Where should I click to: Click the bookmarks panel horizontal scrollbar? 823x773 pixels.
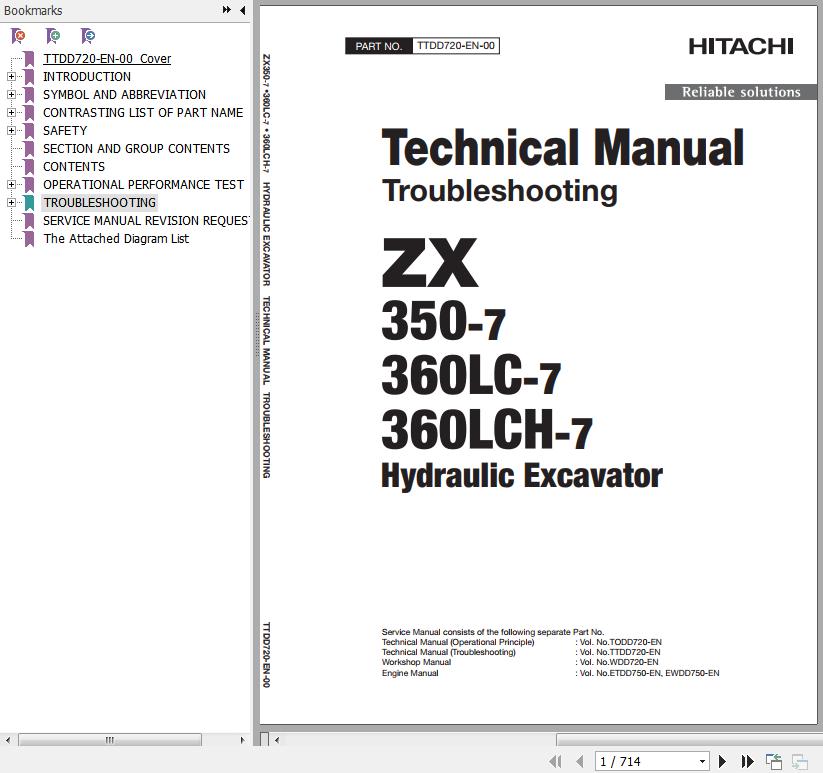[110, 740]
